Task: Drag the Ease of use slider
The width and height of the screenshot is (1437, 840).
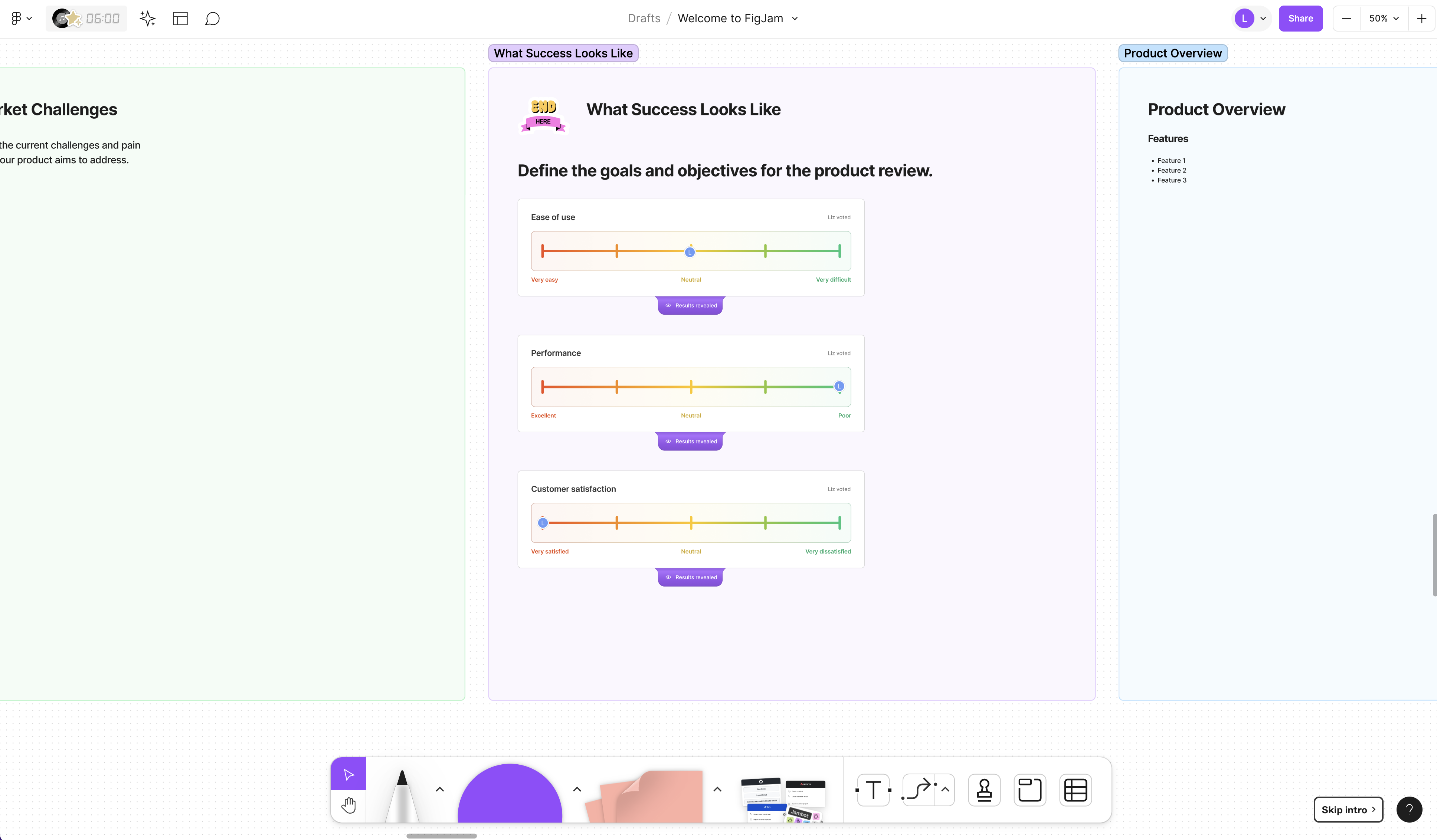Action: (690, 251)
